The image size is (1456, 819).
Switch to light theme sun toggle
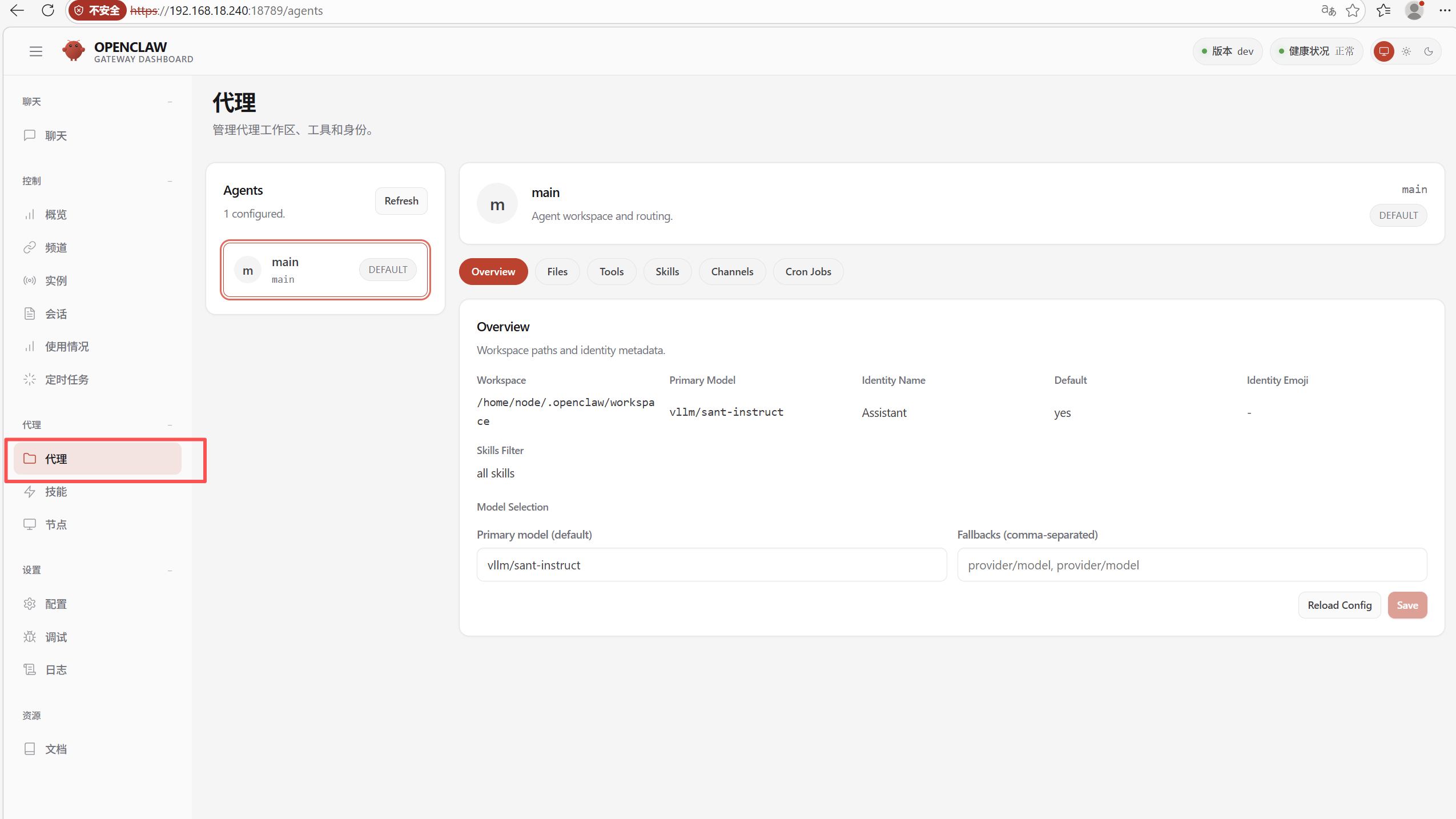point(1406,51)
